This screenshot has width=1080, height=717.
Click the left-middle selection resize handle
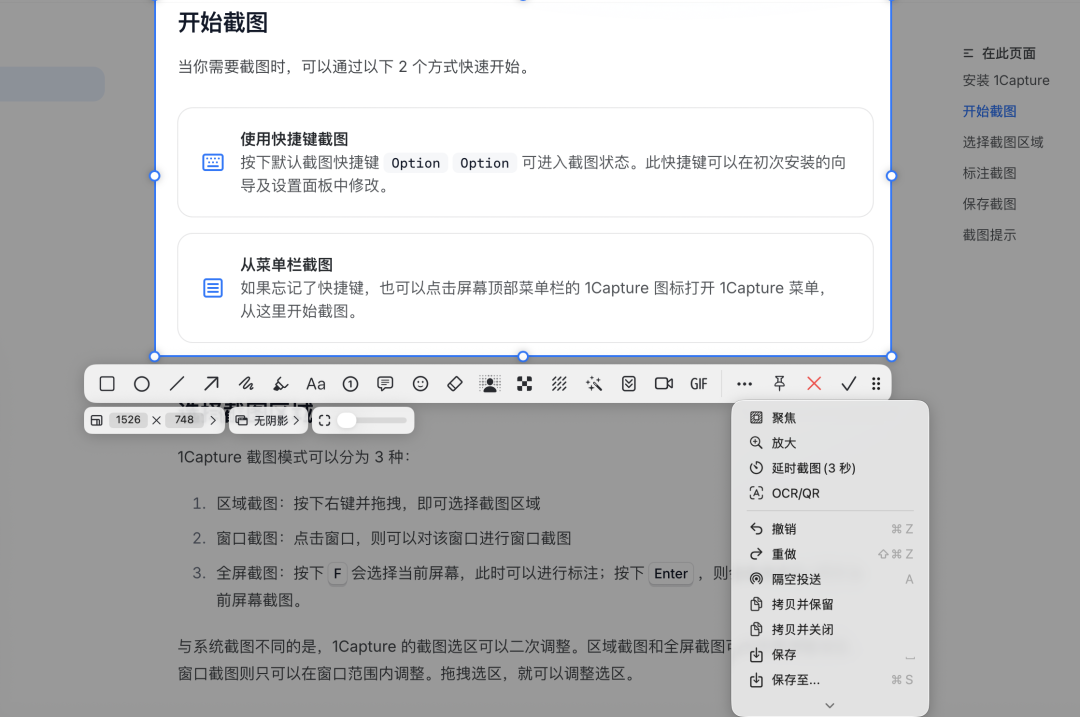point(155,176)
